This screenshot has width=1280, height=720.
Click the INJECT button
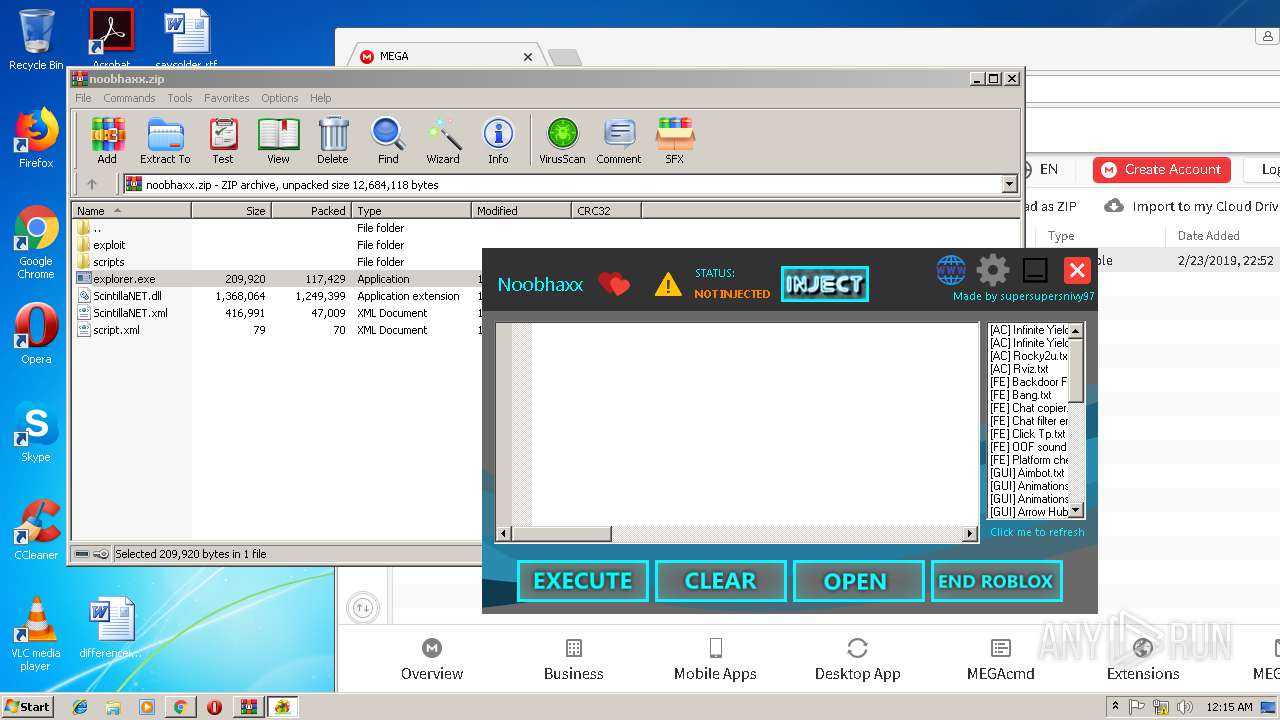coord(825,284)
